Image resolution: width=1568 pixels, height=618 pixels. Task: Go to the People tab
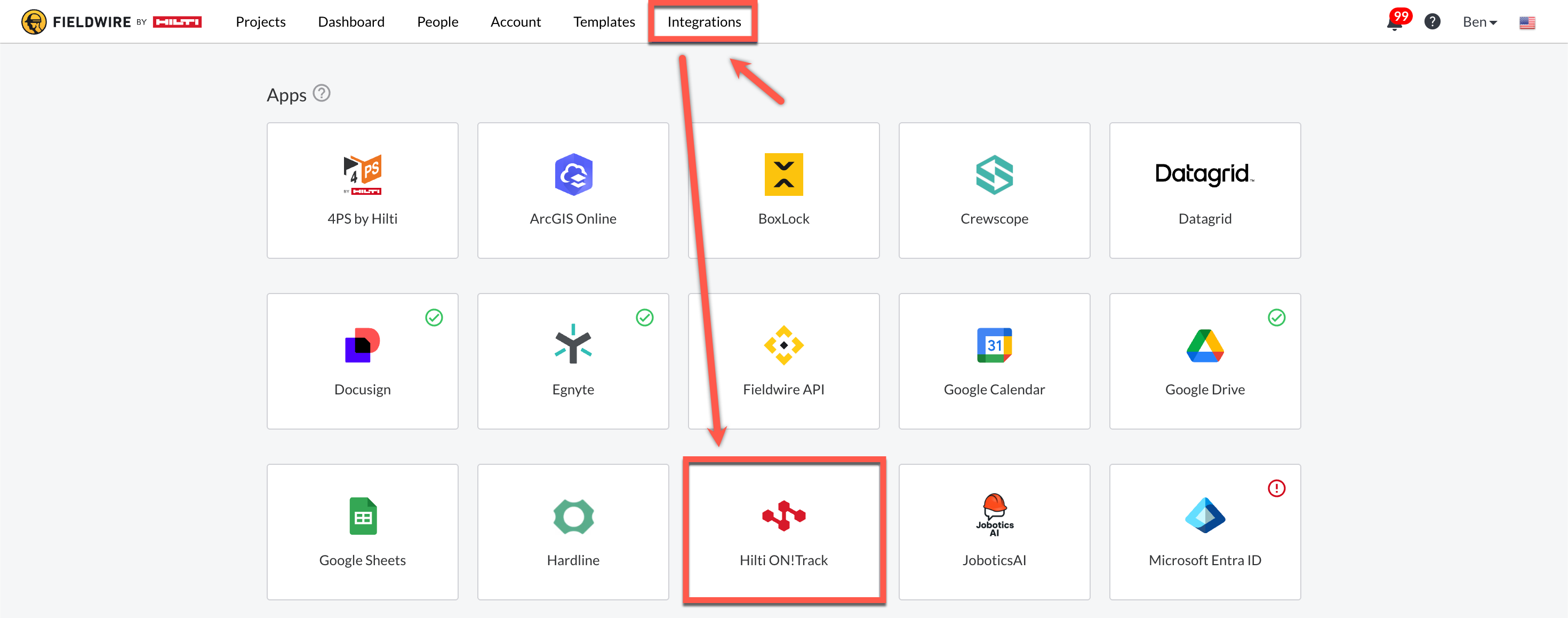(x=437, y=22)
